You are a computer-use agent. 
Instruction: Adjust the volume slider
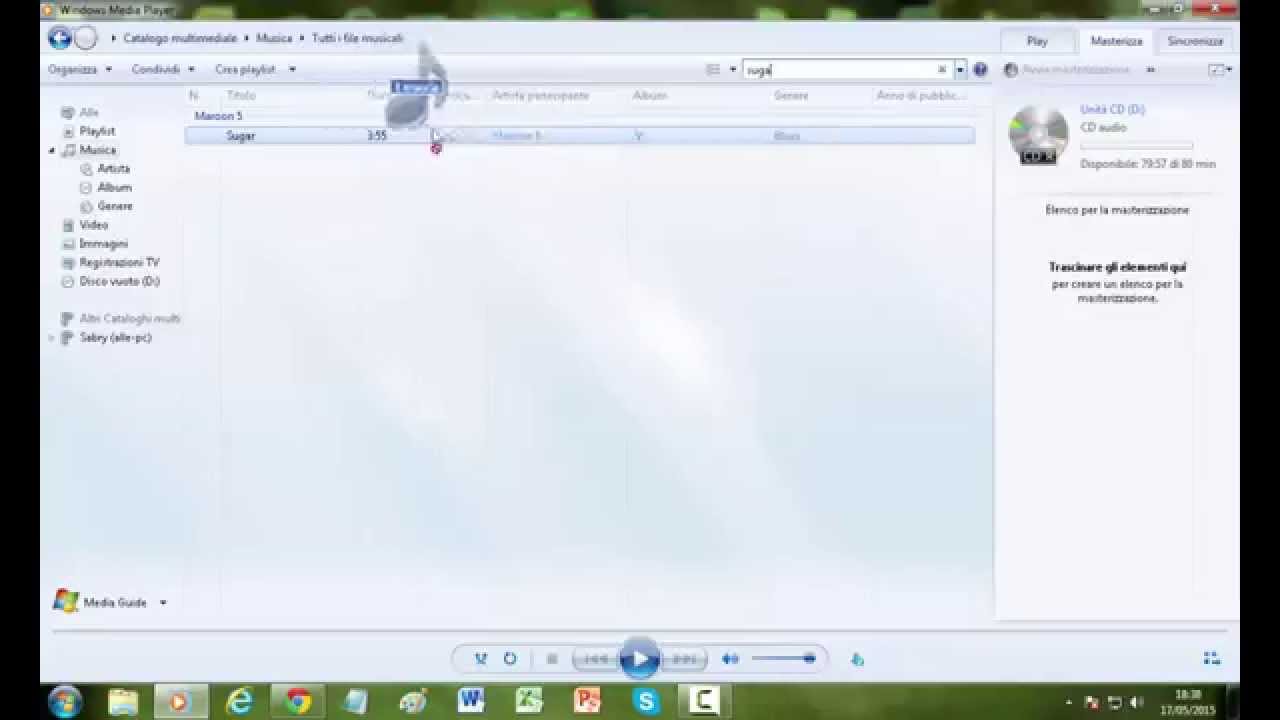tap(783, 659)
